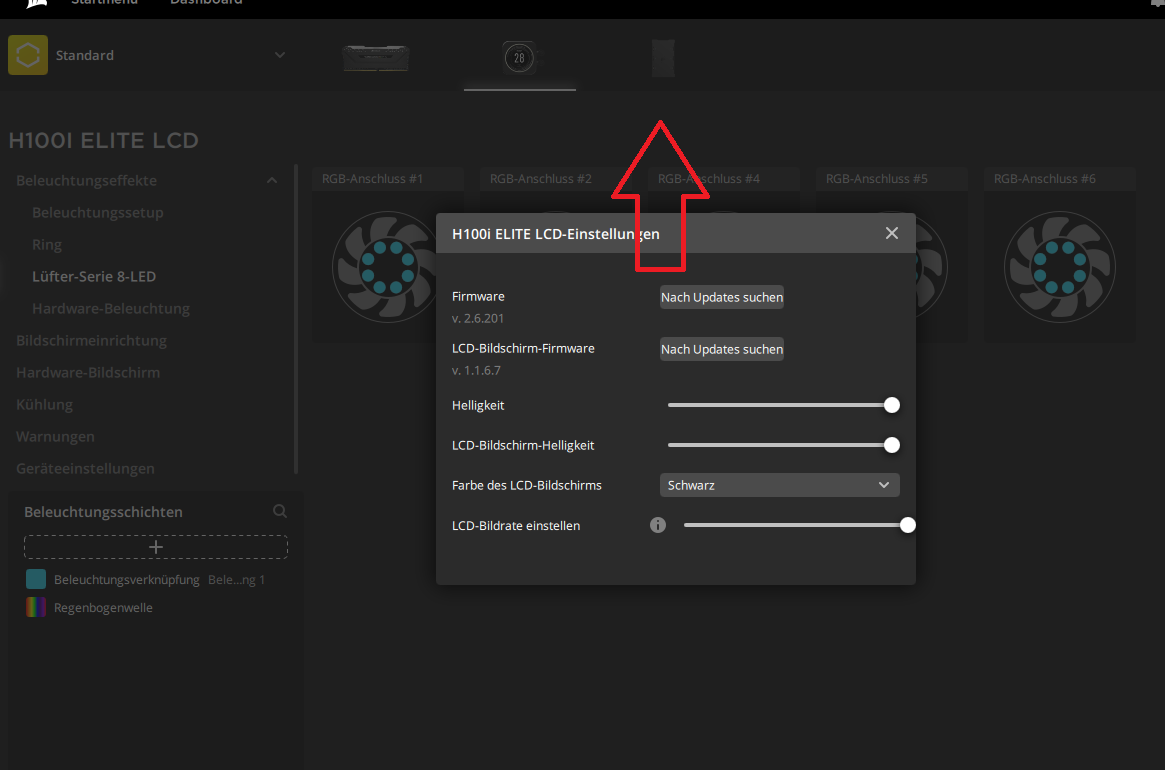Viewport: 1165px width, 770px height.
Task: Select the H100i cooler device thumbnail
Action: click(x=519, y=57)
